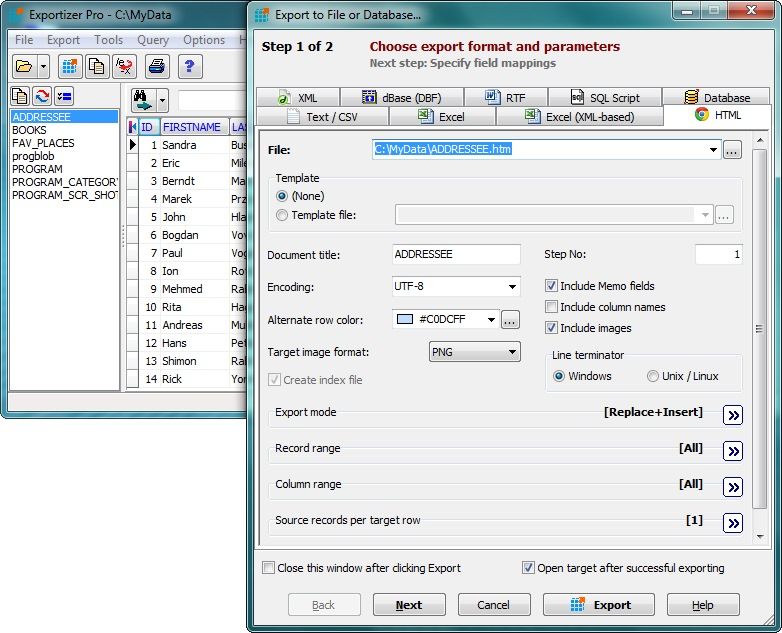Screen dimensions: 782x633
Task: Click the Export button
Action: click(599, 605)
